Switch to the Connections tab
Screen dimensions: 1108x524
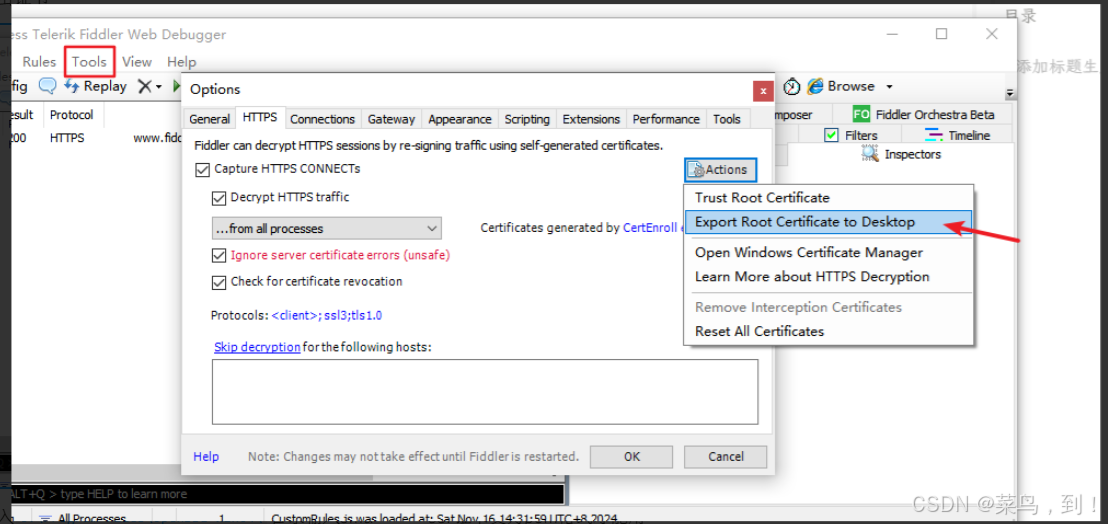(322, 119)
